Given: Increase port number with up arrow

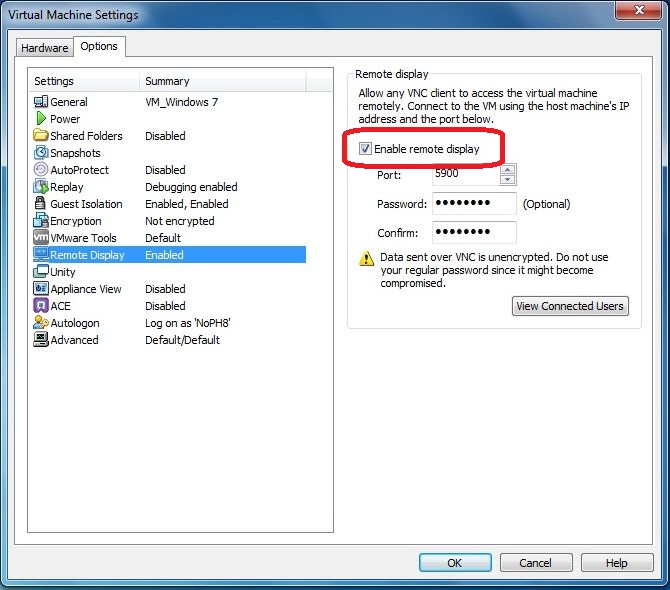Looking at the screenshot, I should click(x=507, y=170).
